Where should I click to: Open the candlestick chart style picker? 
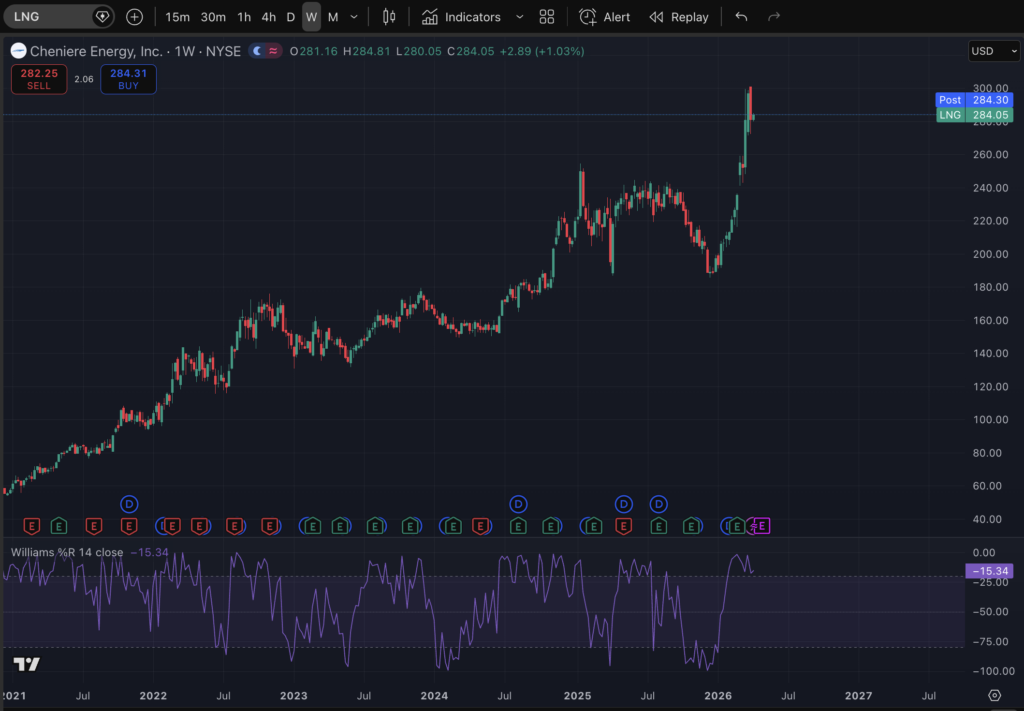tap(389, 17)
